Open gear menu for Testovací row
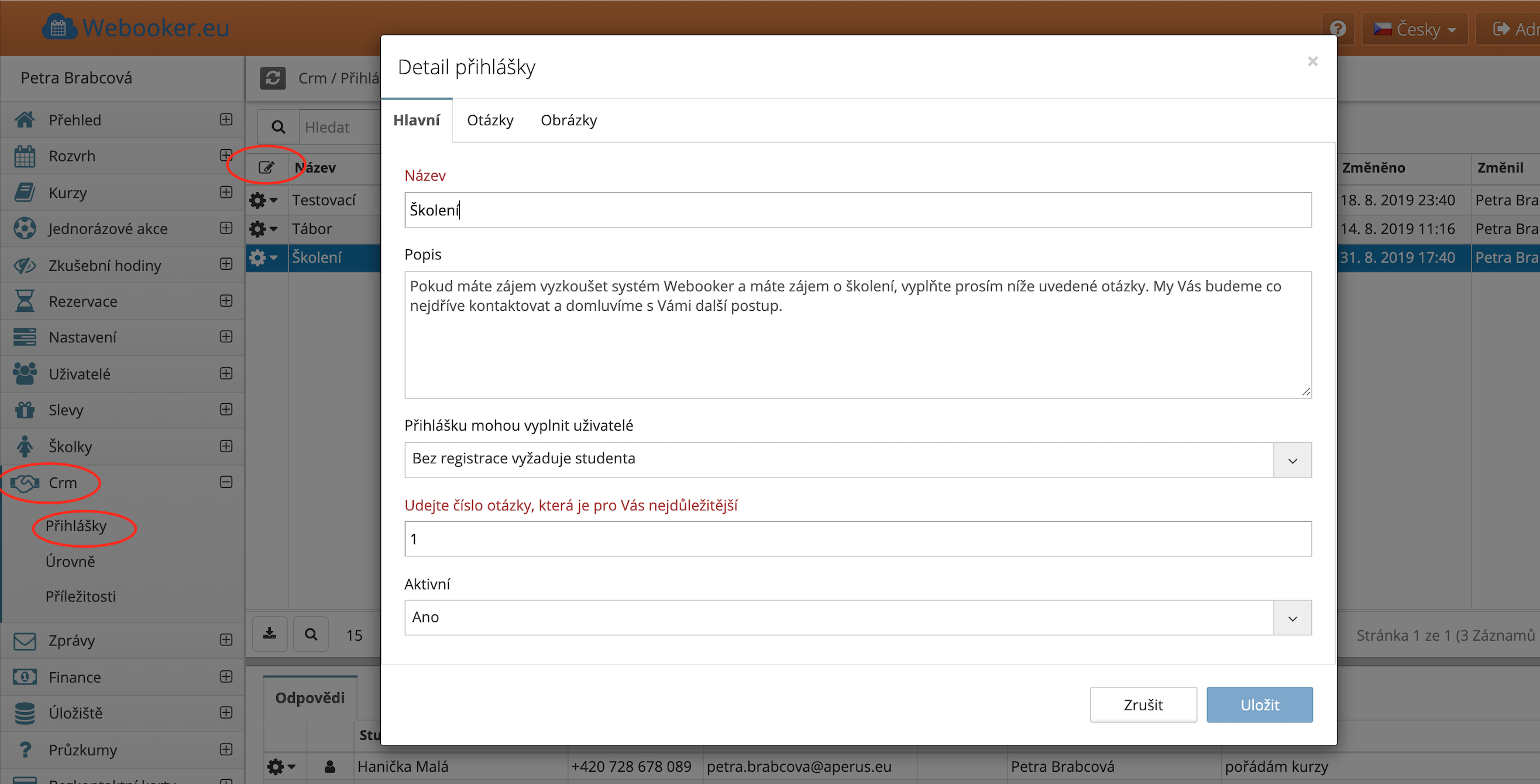The height and width of the screenshot is (784, 1540). point(263,200)
